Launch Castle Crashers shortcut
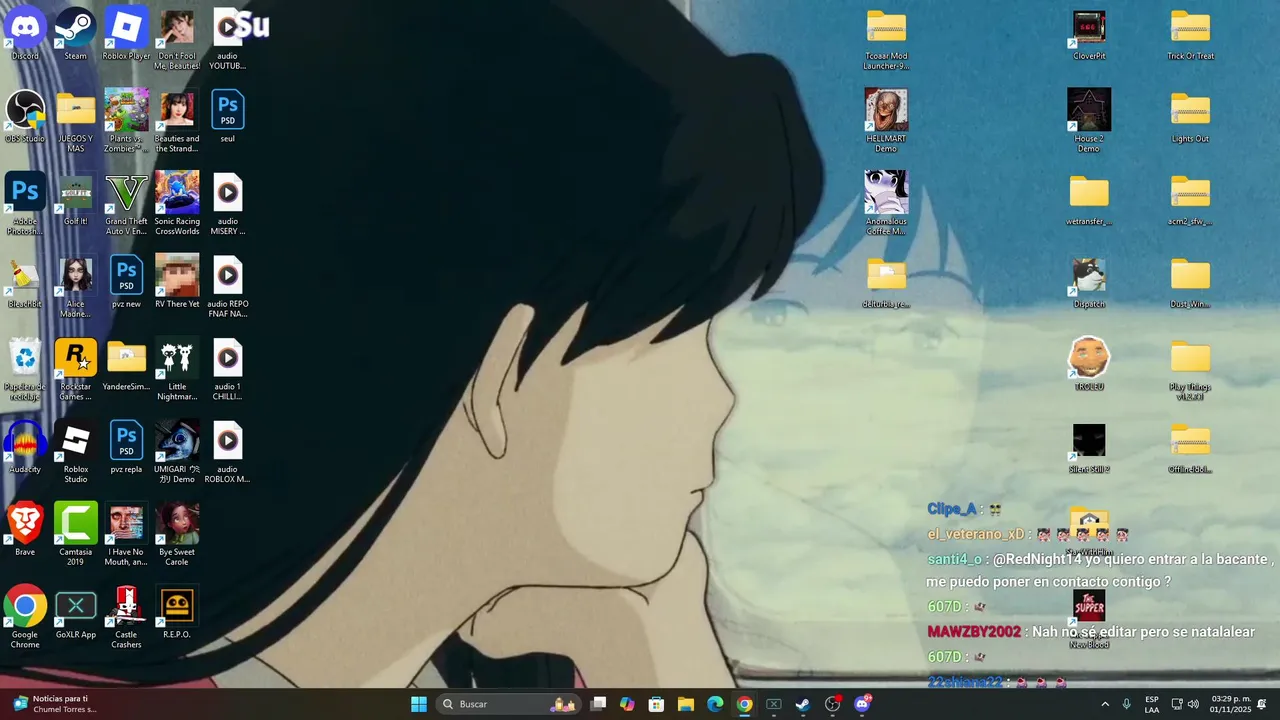The image size is (1280, 720). click(x=126, y=618)
